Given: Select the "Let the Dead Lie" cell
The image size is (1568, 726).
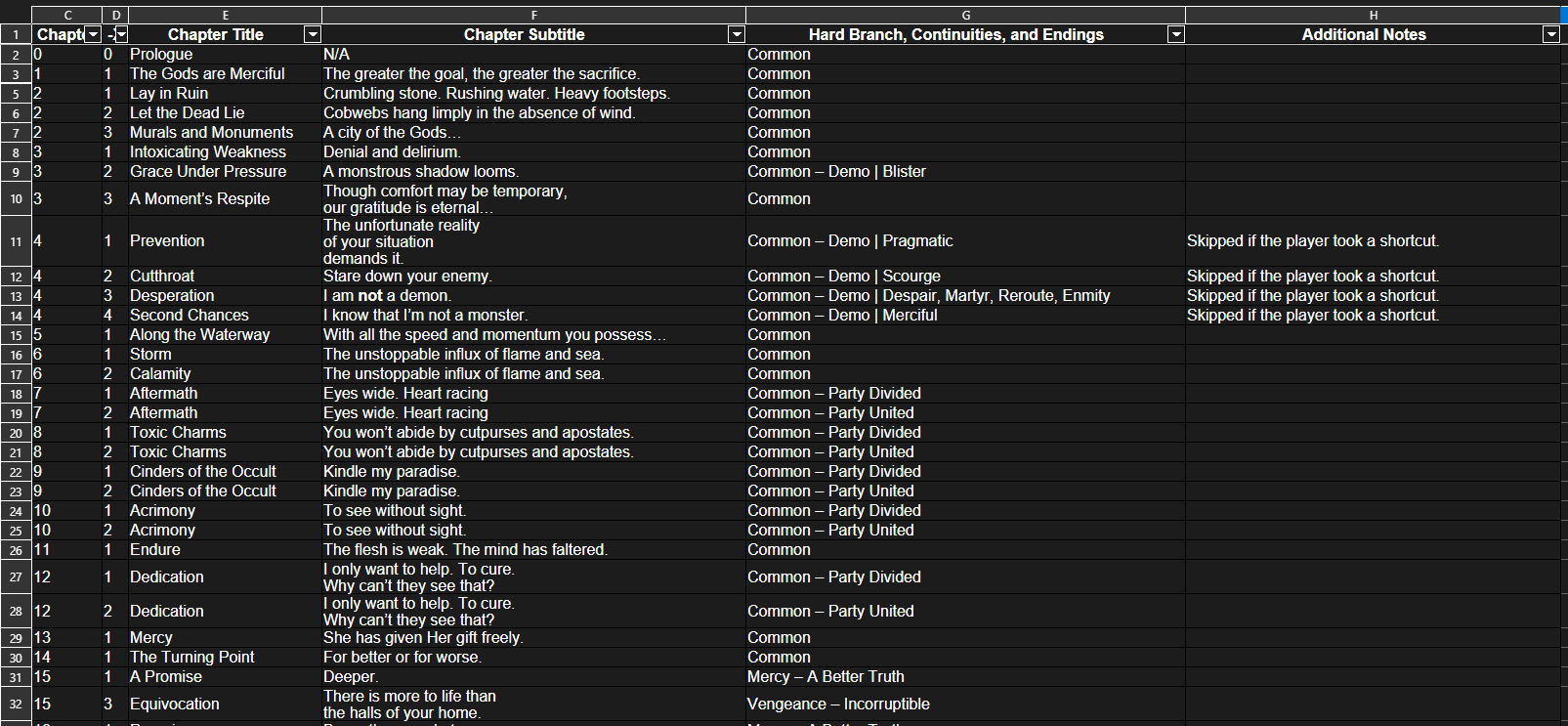Looking at the screenshot, I should [226, 113].
